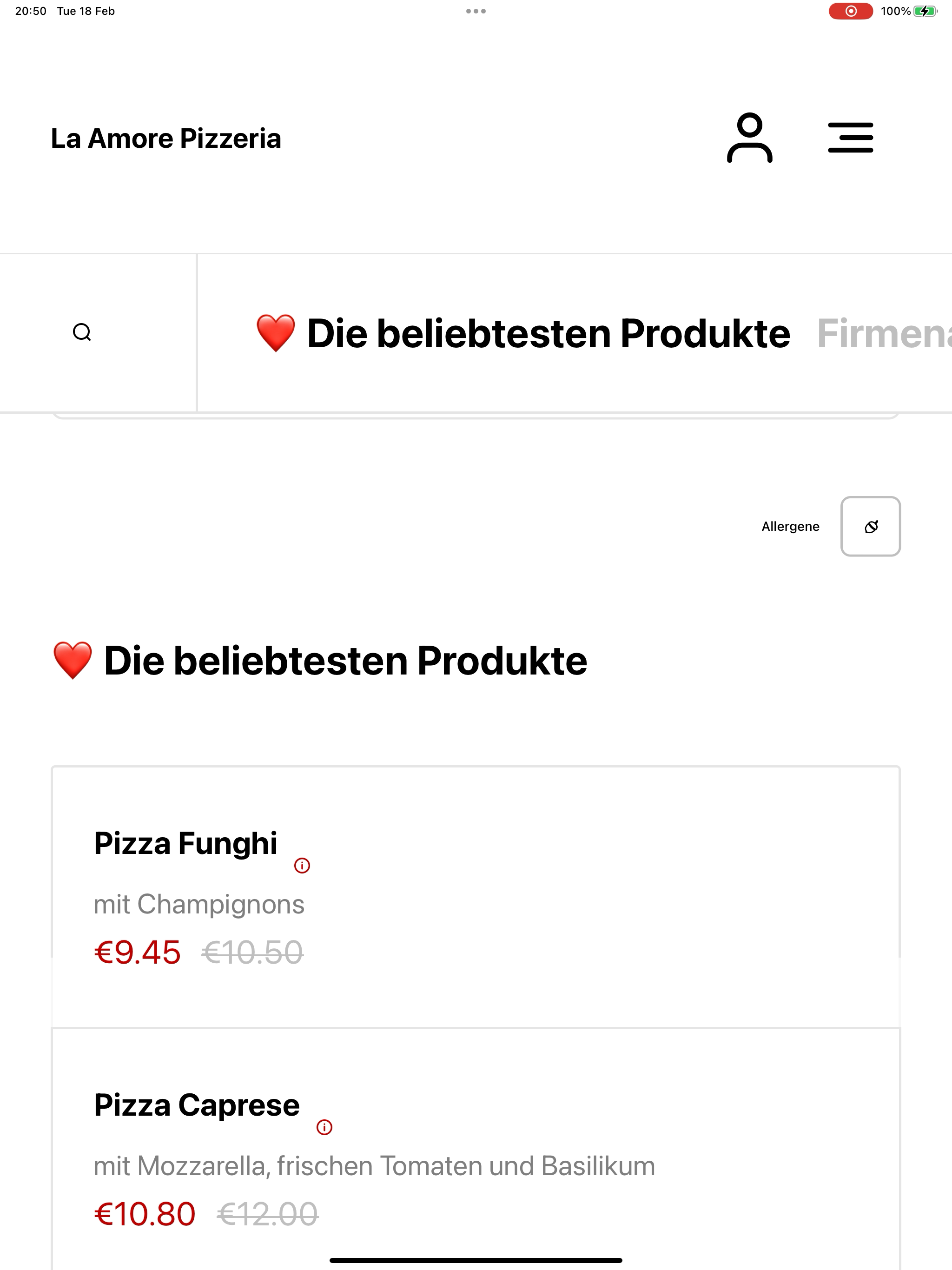The height and width of the screenshot is (1270, 952).
Task: Switch to the Firmena… category tab
Action: [884, 334]
